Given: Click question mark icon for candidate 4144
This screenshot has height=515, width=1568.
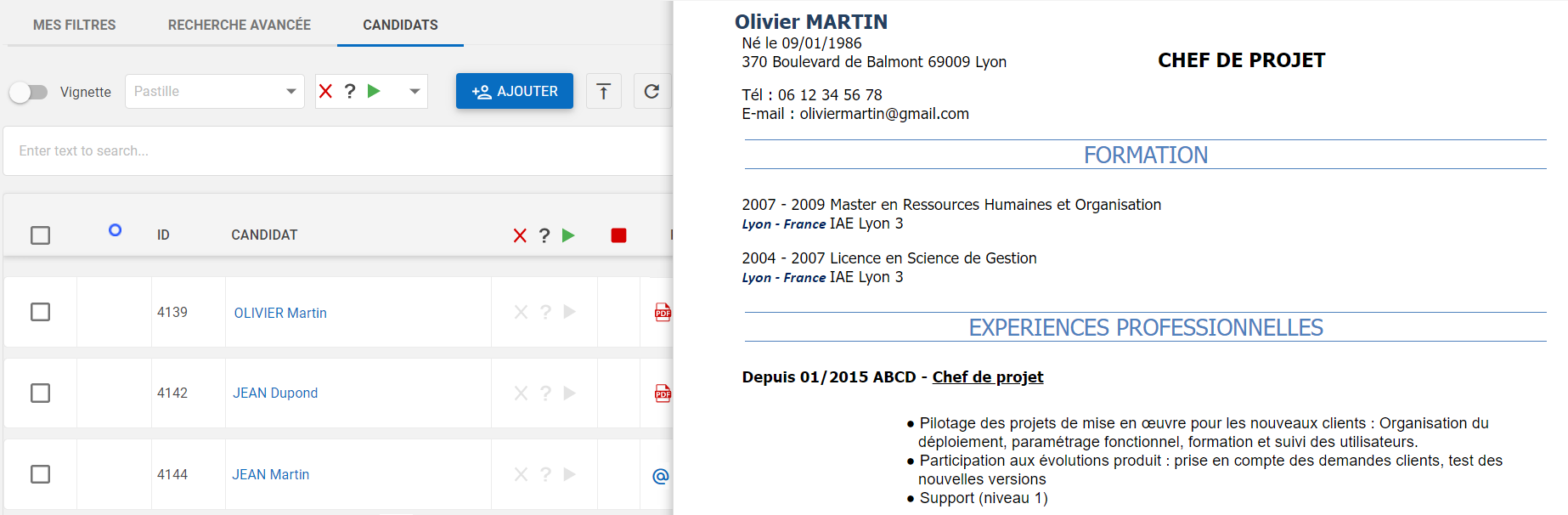Looking at the screenshot, I should (545, 474).
